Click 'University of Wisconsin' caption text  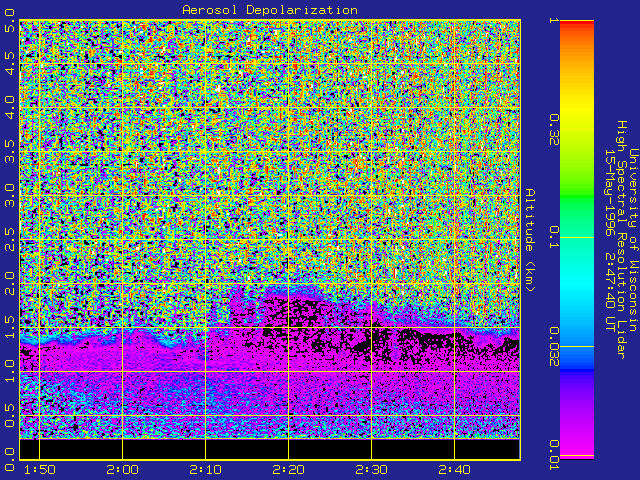632,240
